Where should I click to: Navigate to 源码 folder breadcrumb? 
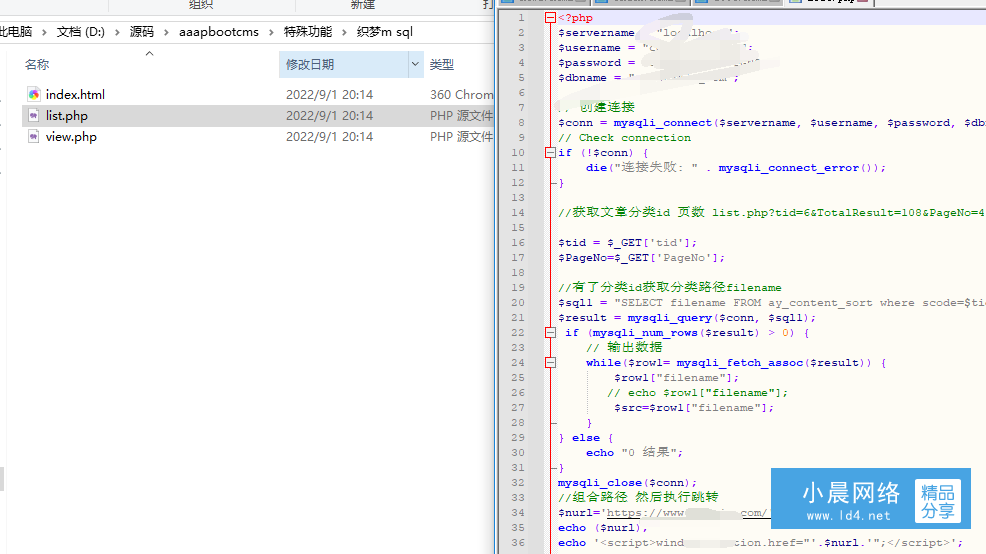pyautogui.click(x=141, y=32)
